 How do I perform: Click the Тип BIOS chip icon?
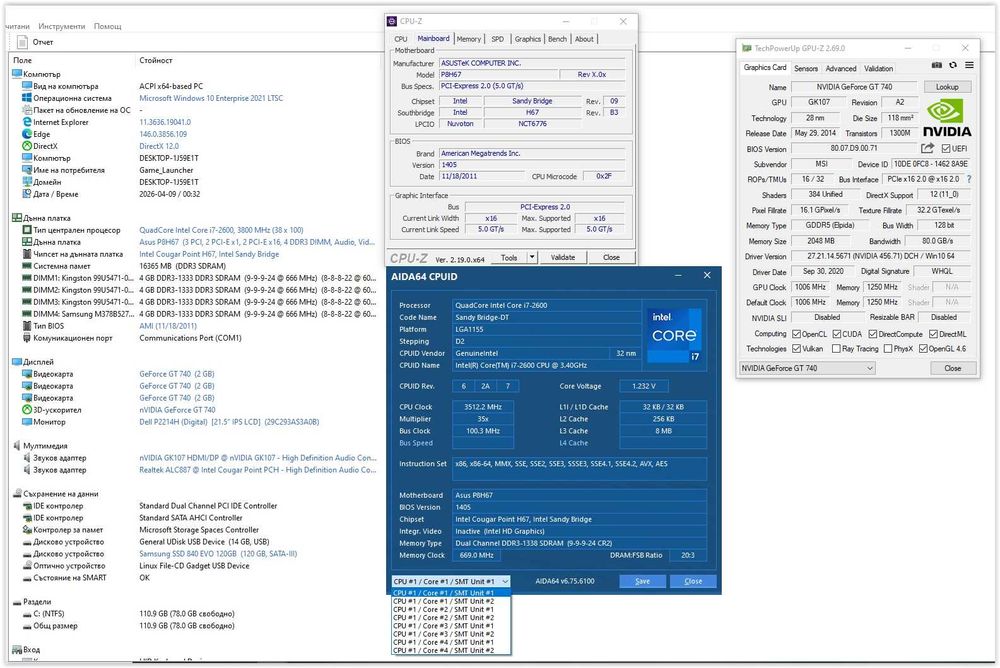coord(27,326)
